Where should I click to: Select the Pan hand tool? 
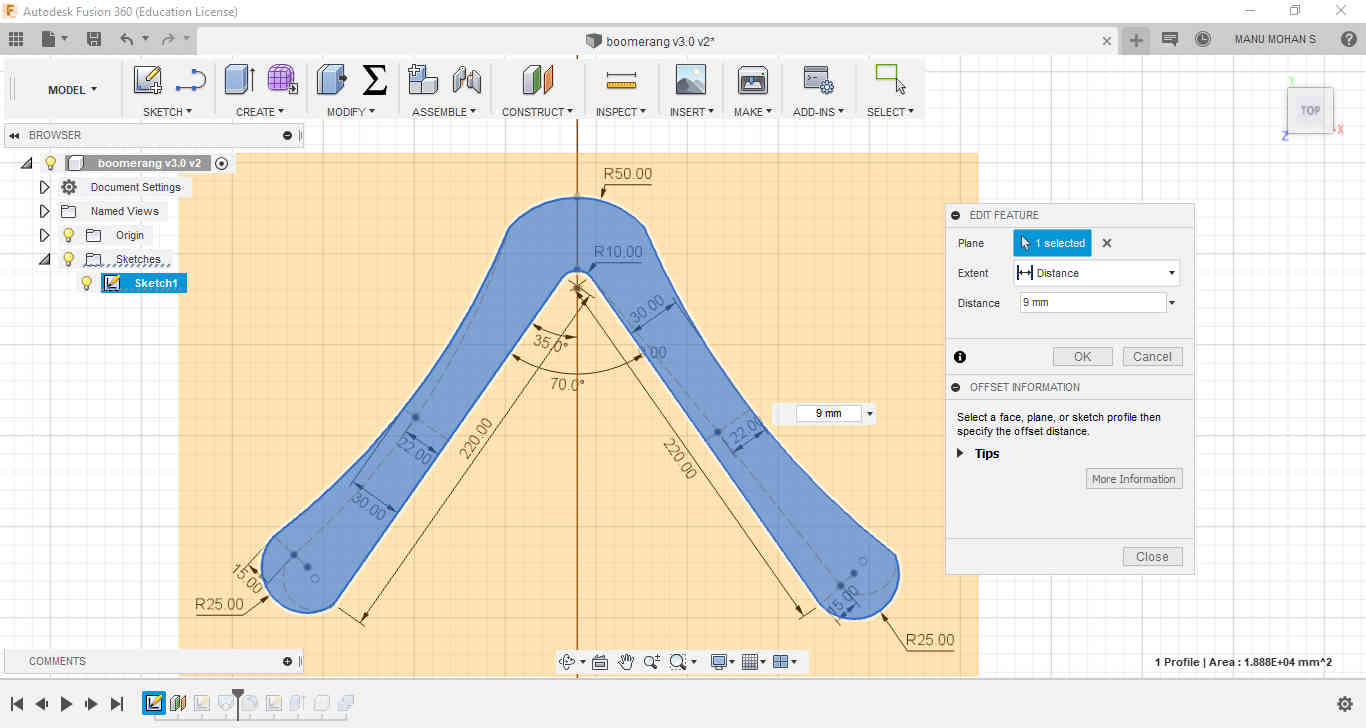(626, 662)
